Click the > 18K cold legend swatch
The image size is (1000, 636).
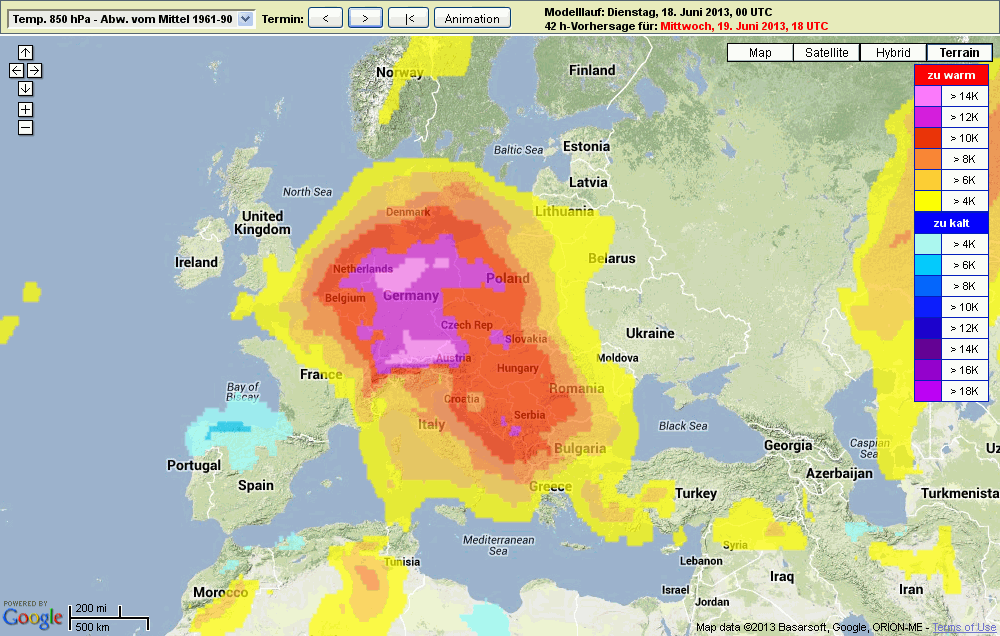[x=929, y=391]
